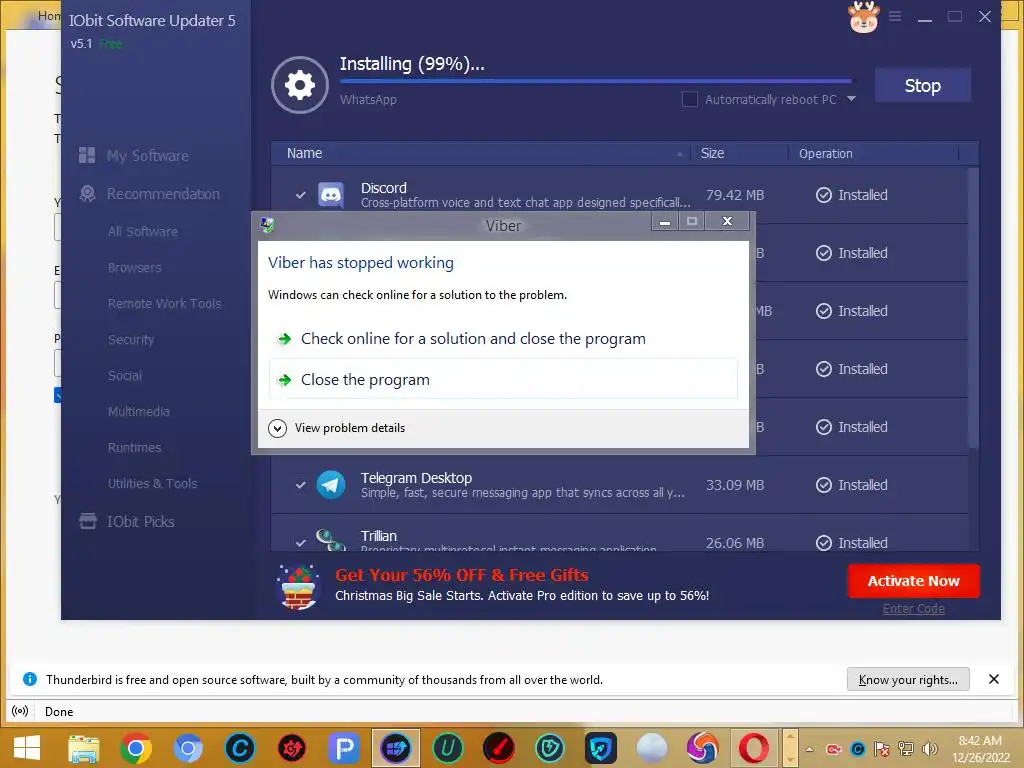
Task: Click the Action Center flag tray icon
Action: [x=881, y=748]
